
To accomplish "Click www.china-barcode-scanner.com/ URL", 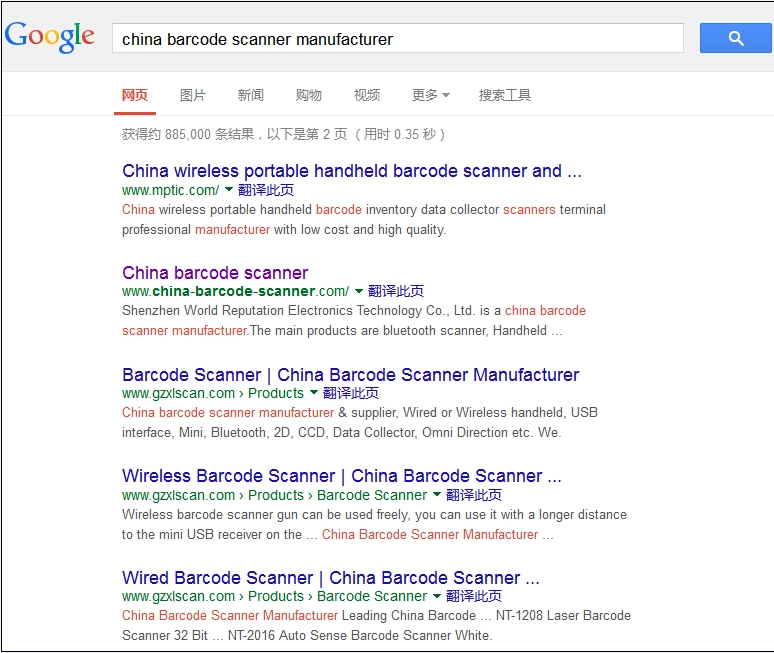I will [x=235, y=291].
